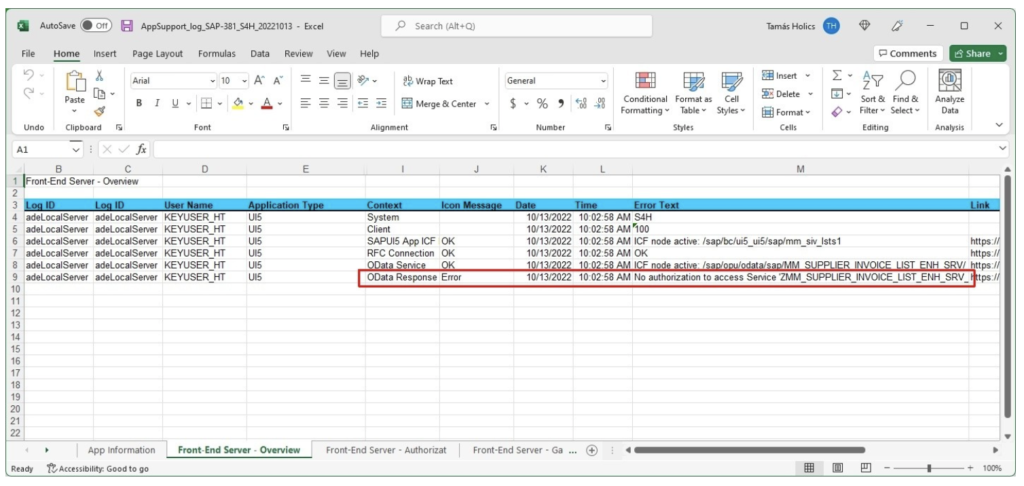The height and width of the screenshot is (486, 1024).
Task: Click the Insert Function fx icon
Action: point(141,150)
